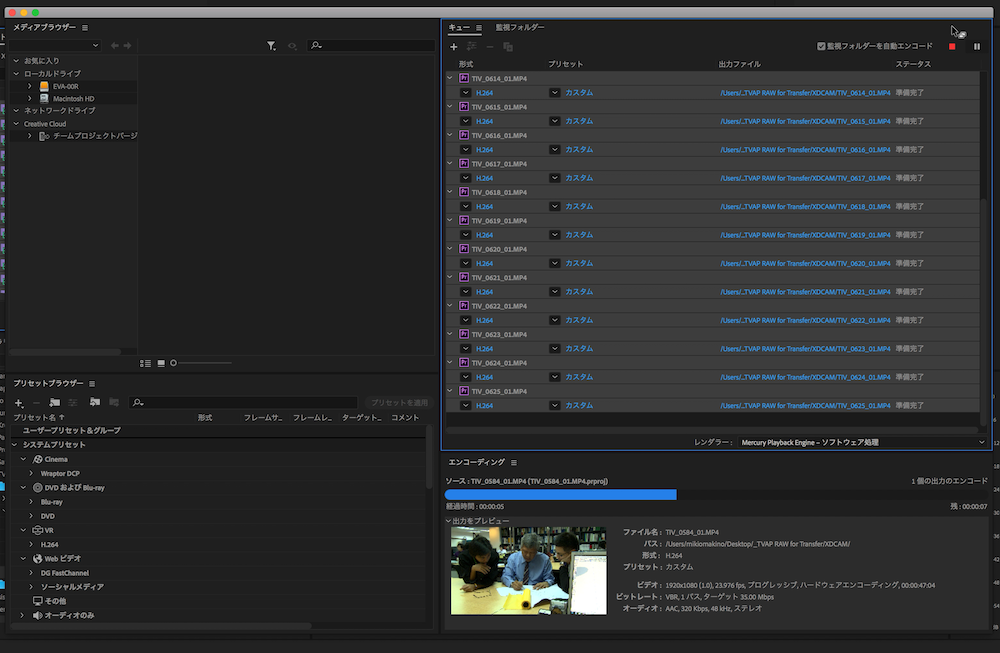Click Create New Preset plus icon
Viewport: 1000px width, 653px height.
point(19,402)
